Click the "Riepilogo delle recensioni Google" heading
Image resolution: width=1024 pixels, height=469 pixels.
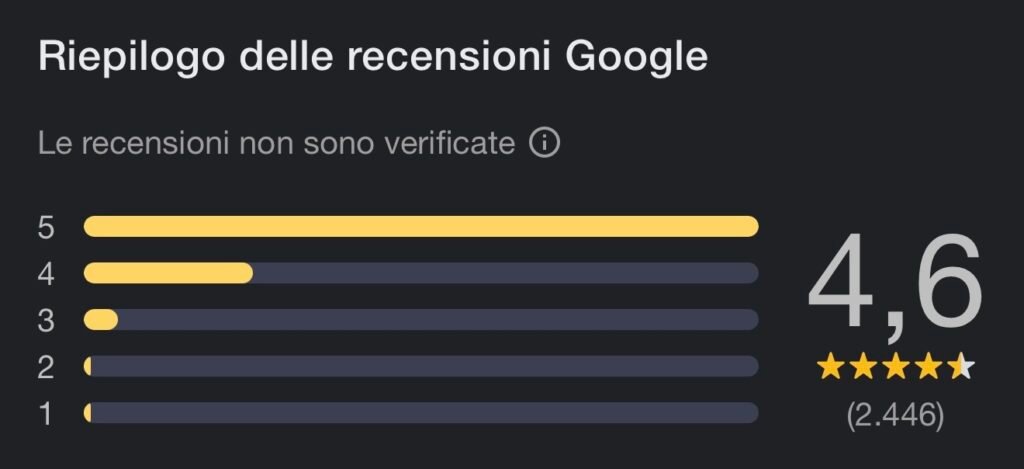[372, 56]
